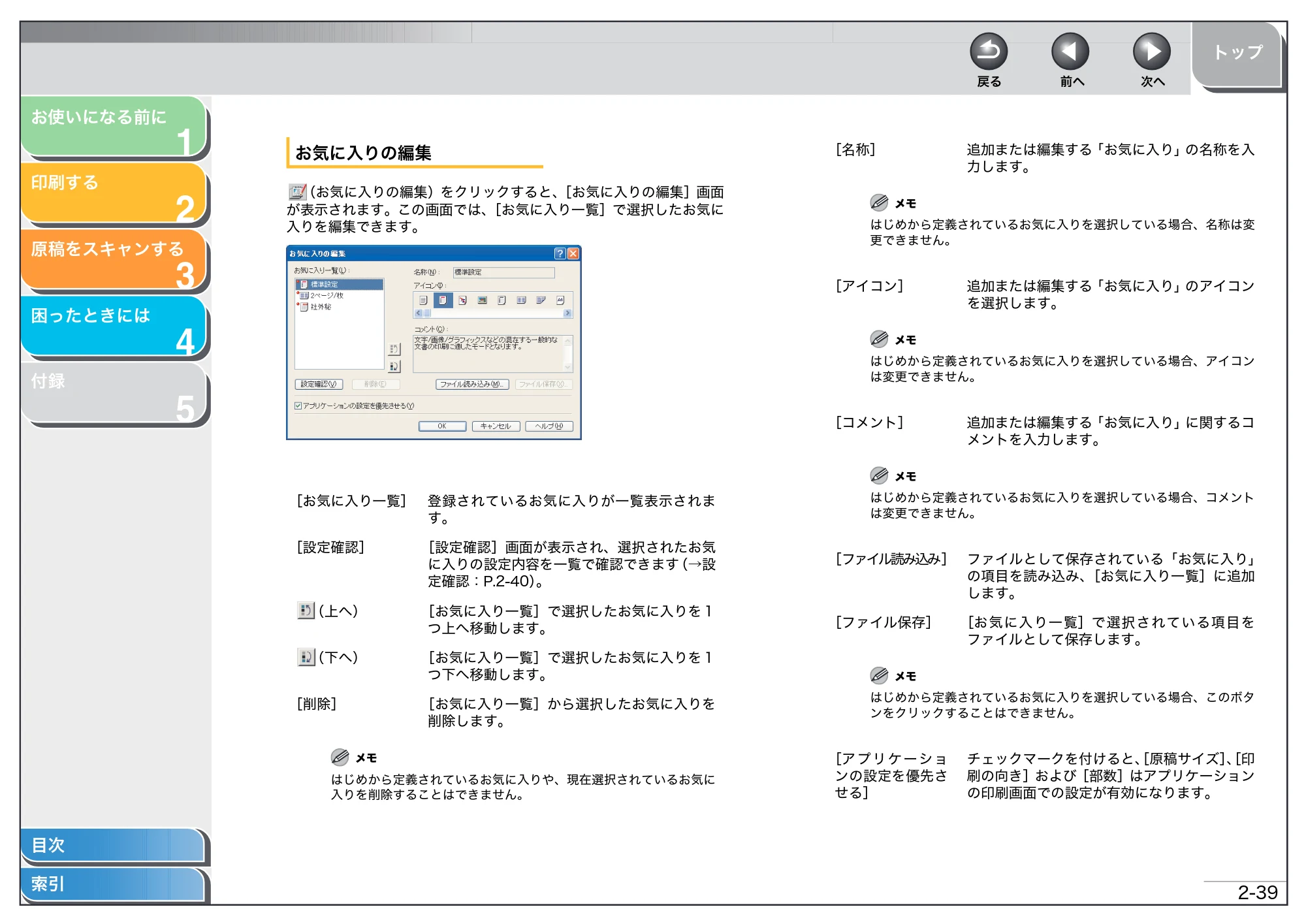Choose the third icon with red graphic
1306x924 pixels.
click(462, 300)
